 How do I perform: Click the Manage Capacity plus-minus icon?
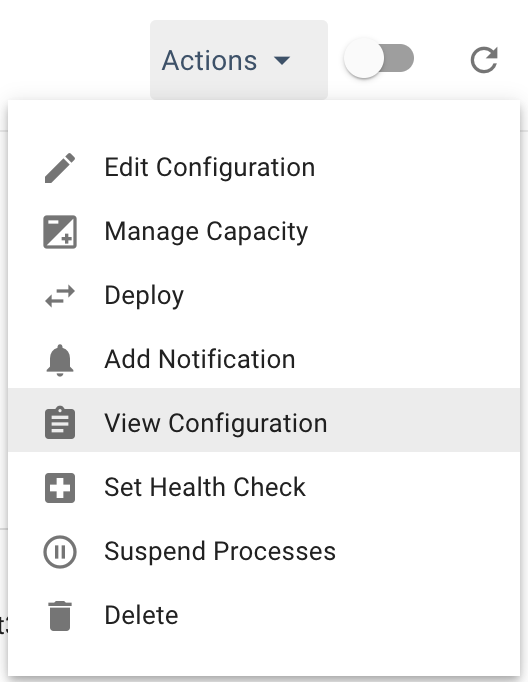[60, 232]
